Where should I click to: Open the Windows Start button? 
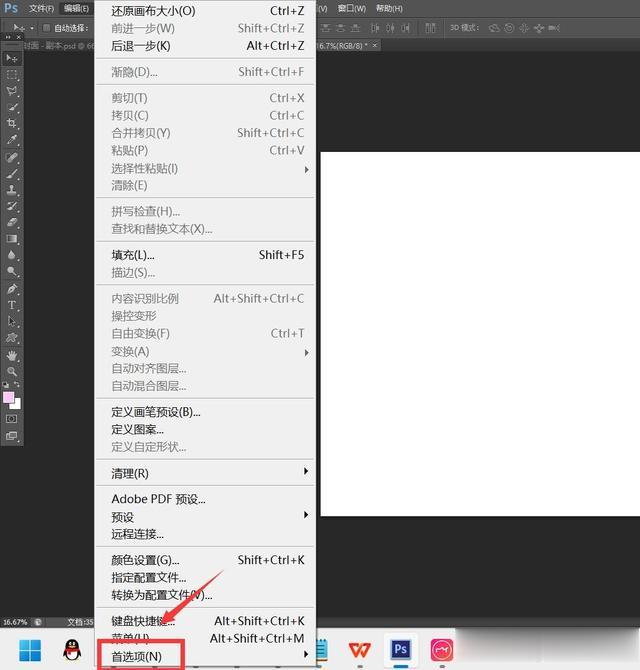coord(30,650)
